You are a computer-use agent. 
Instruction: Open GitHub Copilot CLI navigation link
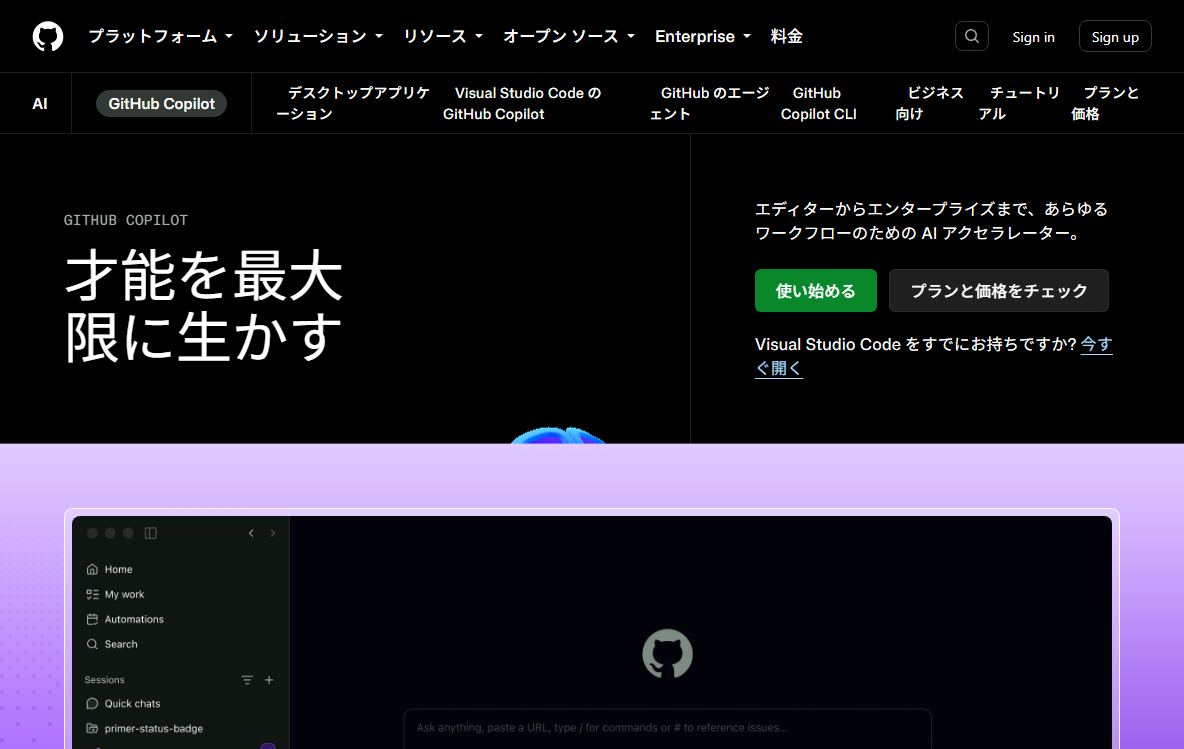[x=819, y=103]
